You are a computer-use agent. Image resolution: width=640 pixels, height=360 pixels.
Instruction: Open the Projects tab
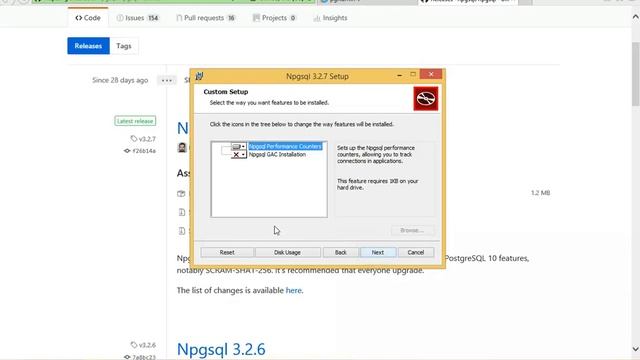tap(274, 18)
